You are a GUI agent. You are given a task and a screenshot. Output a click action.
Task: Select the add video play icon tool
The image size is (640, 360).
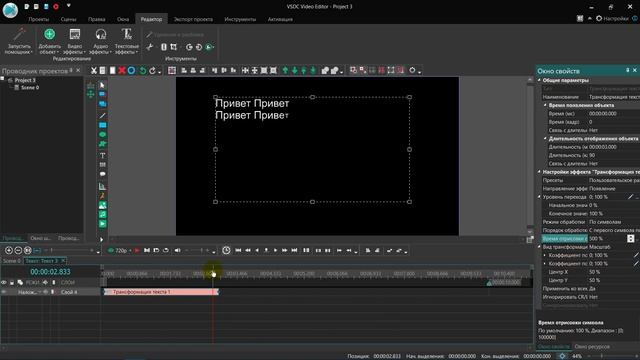coord(102,224)
